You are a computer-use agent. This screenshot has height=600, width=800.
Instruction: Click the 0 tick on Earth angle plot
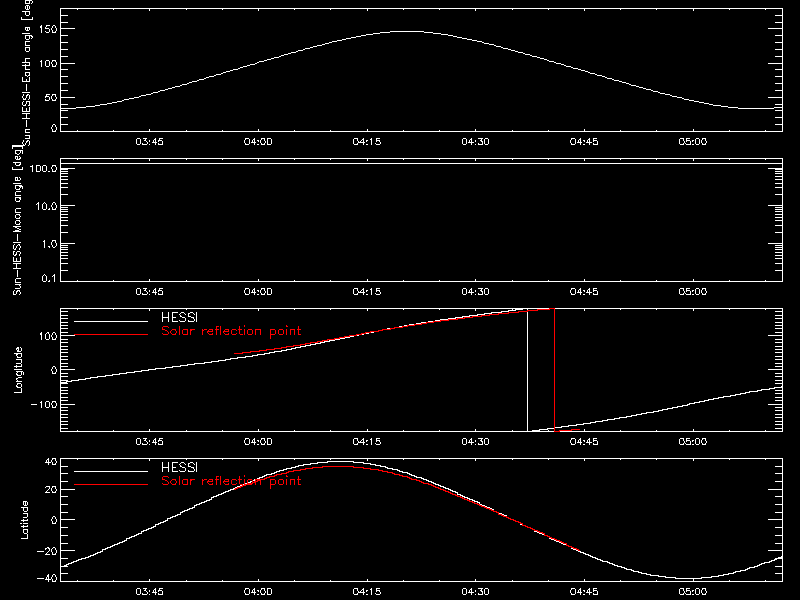[x=54, y=128]
